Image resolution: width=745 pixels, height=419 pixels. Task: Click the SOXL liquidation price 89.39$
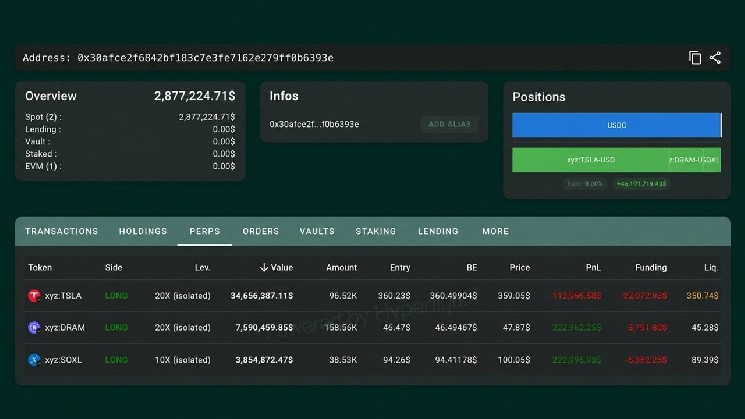705,360
